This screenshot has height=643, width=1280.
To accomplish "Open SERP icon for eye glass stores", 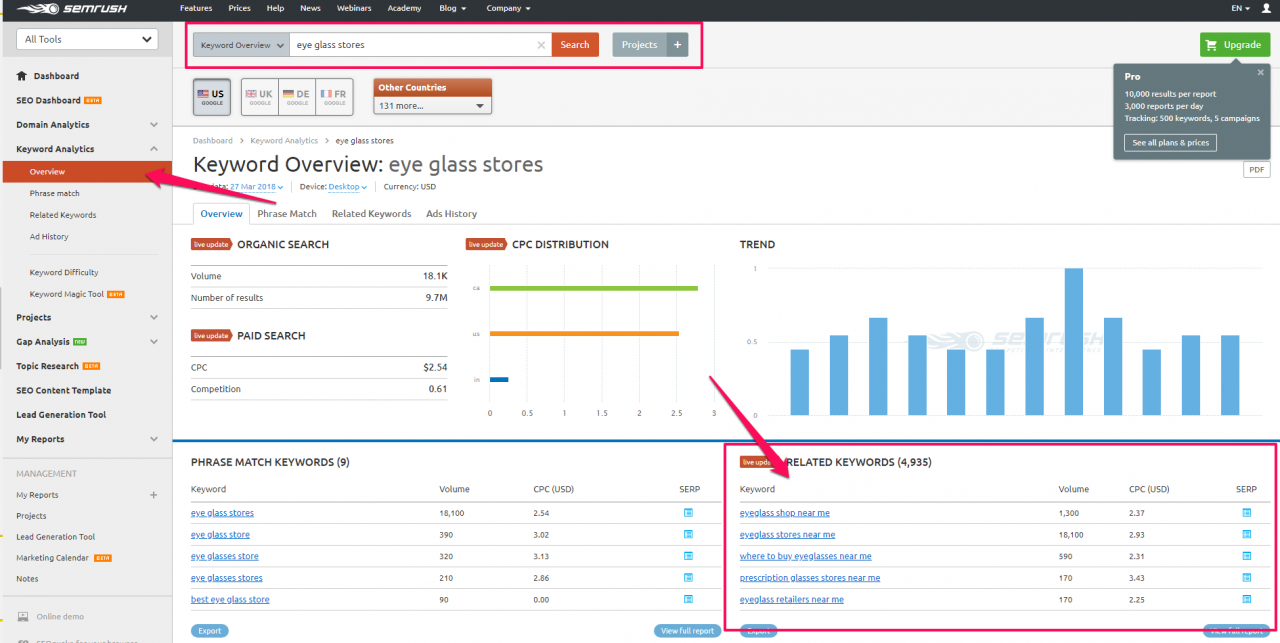I will pos(688,512).
